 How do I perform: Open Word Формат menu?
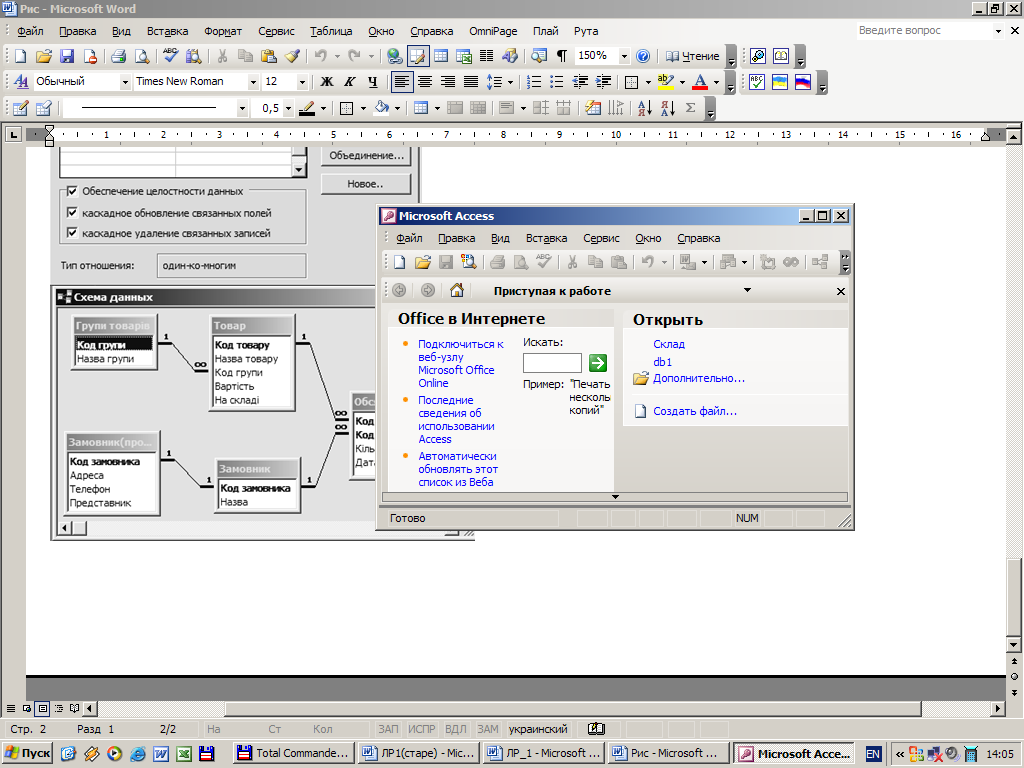(223, 31)
